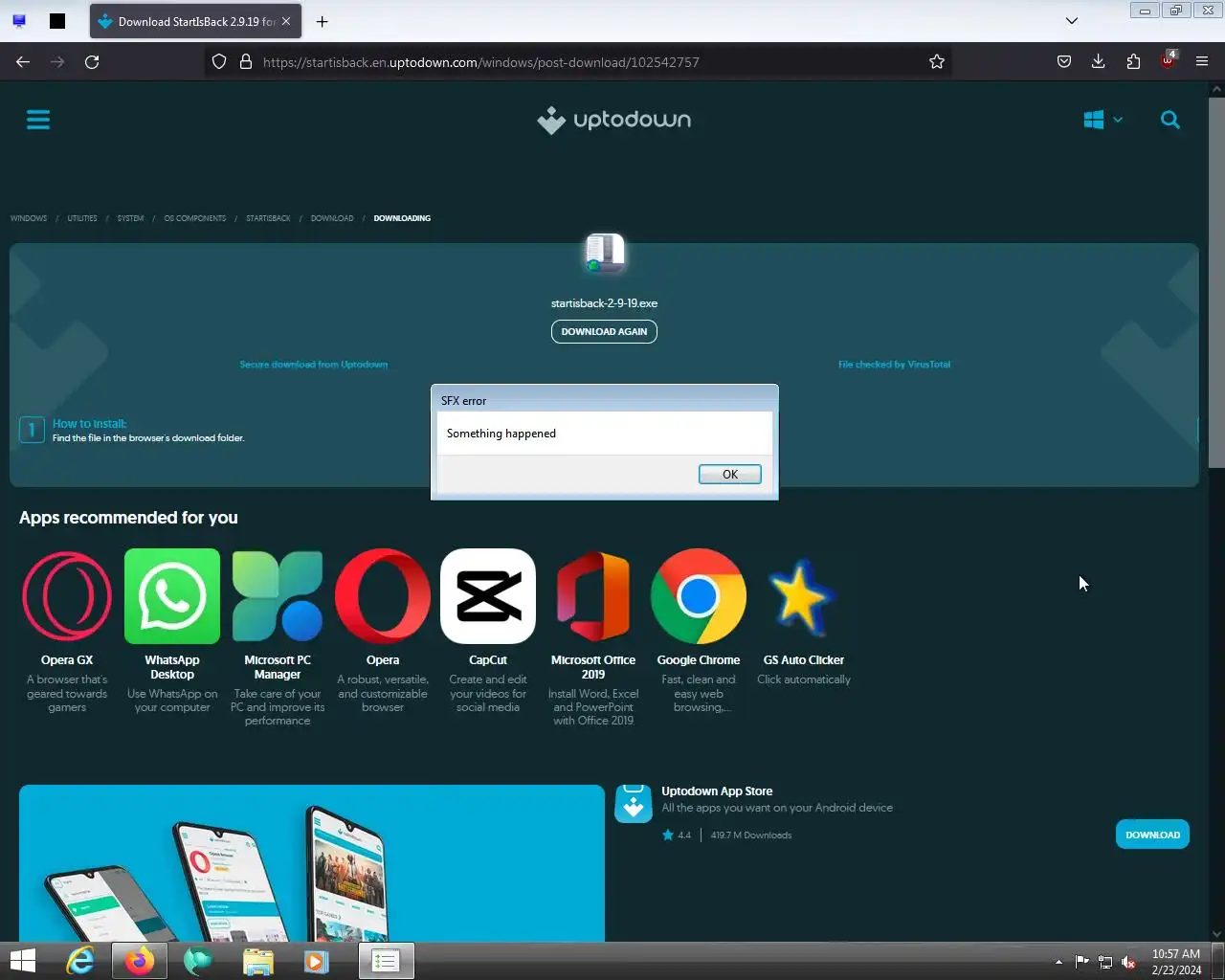Image resolution: width=1225 pixels, height=980 pixels.
Task: Click the Uptodown App Store icon
Action: pos(633,804)
